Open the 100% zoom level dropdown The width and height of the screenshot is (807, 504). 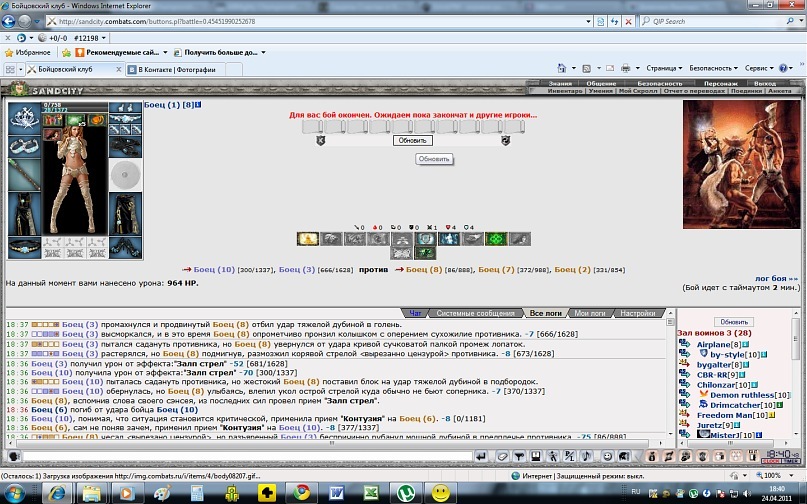point(791,475)
